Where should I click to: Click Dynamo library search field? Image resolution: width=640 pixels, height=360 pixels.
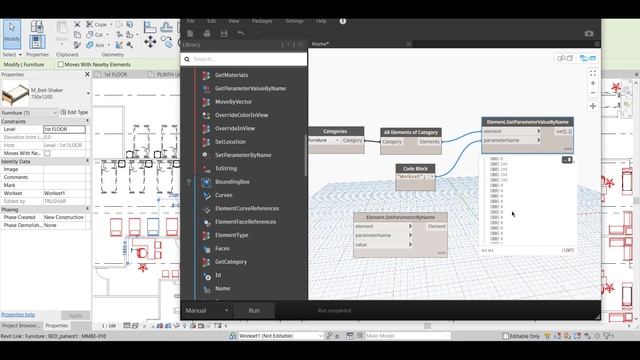point(244,59)
